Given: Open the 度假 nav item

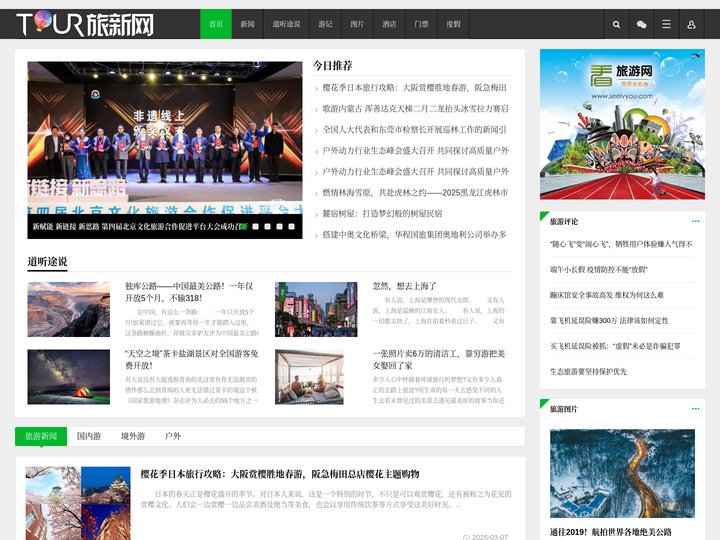Looking at the screenshot, I should (x=454, y=24).
